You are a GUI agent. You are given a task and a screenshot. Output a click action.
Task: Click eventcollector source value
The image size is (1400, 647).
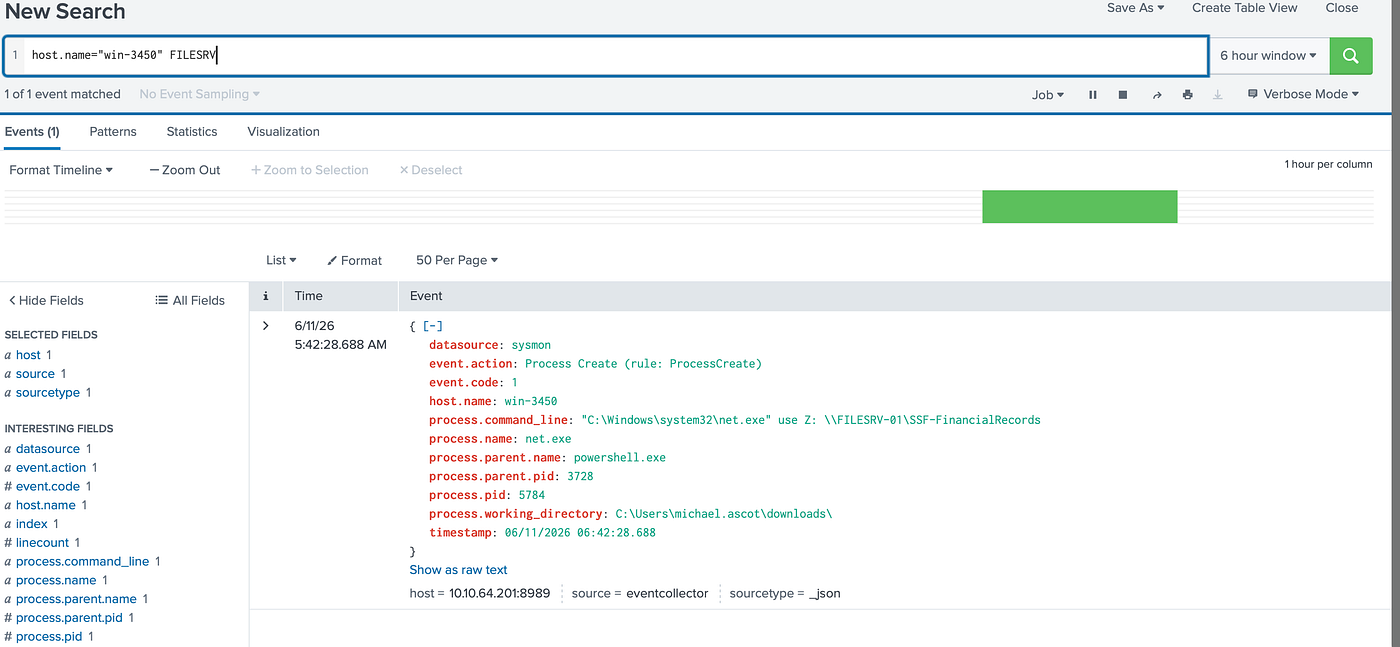click(x=667, y=594)
